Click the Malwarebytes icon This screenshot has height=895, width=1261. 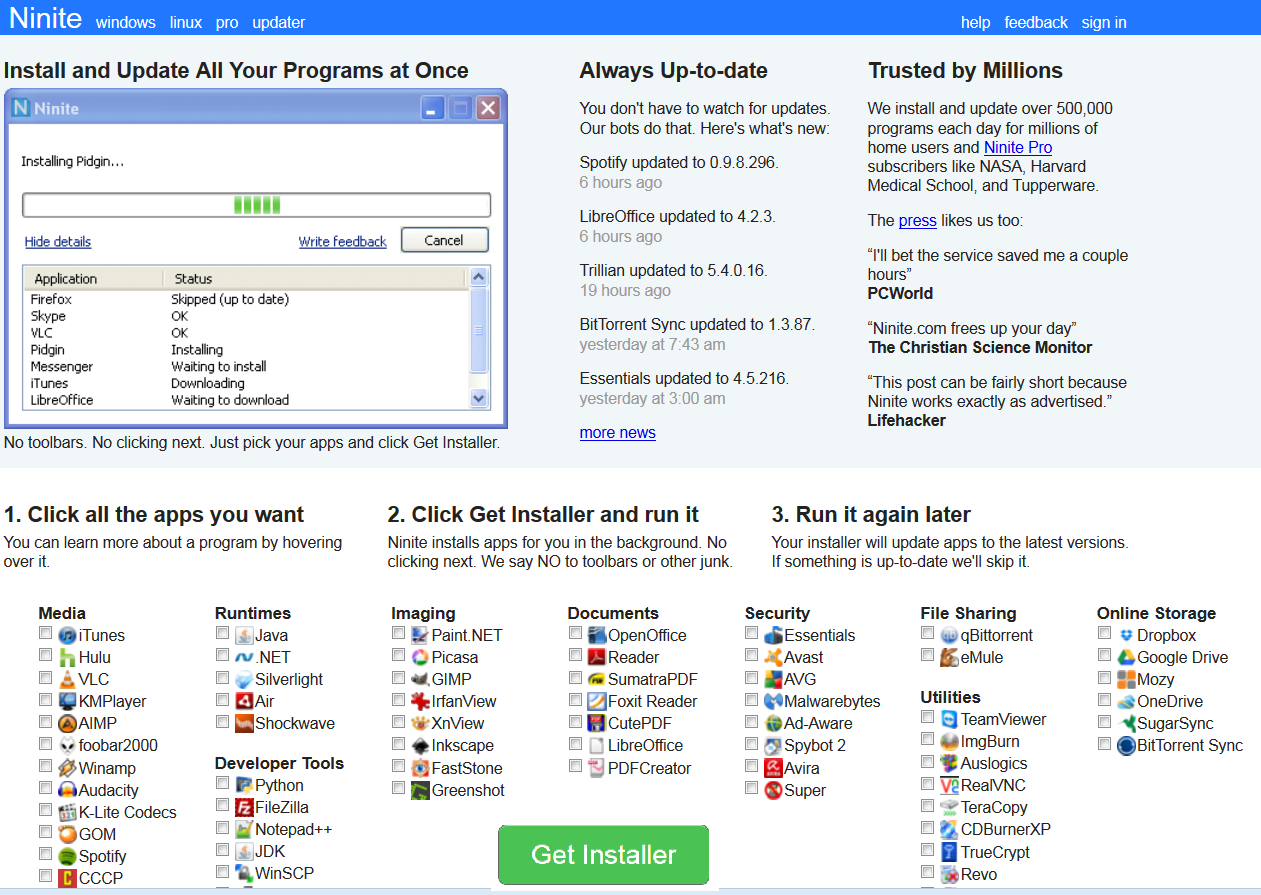tap(773, 701)
